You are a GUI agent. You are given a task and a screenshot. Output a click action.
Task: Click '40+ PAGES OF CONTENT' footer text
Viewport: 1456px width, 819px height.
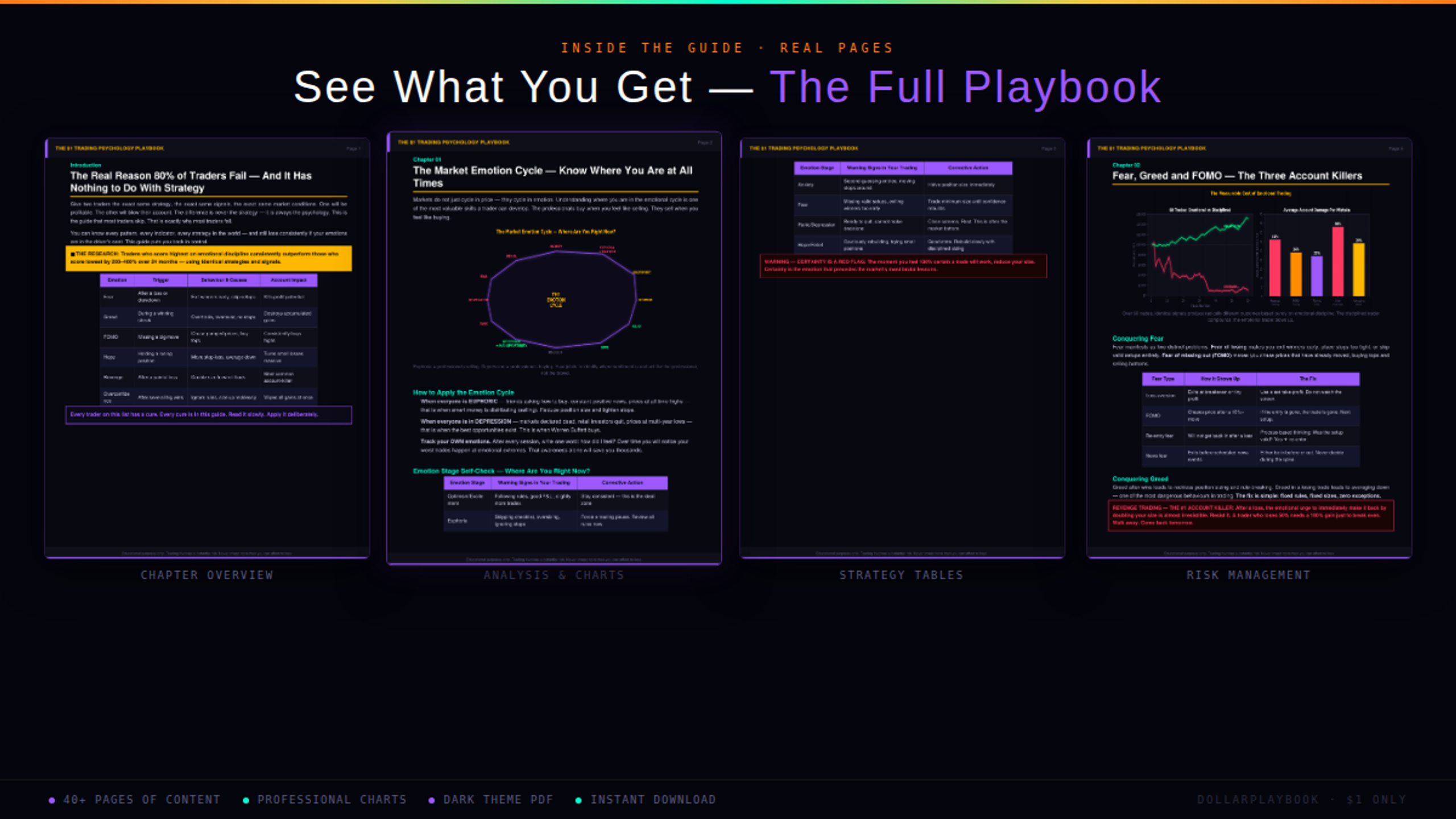click(142, 800)
